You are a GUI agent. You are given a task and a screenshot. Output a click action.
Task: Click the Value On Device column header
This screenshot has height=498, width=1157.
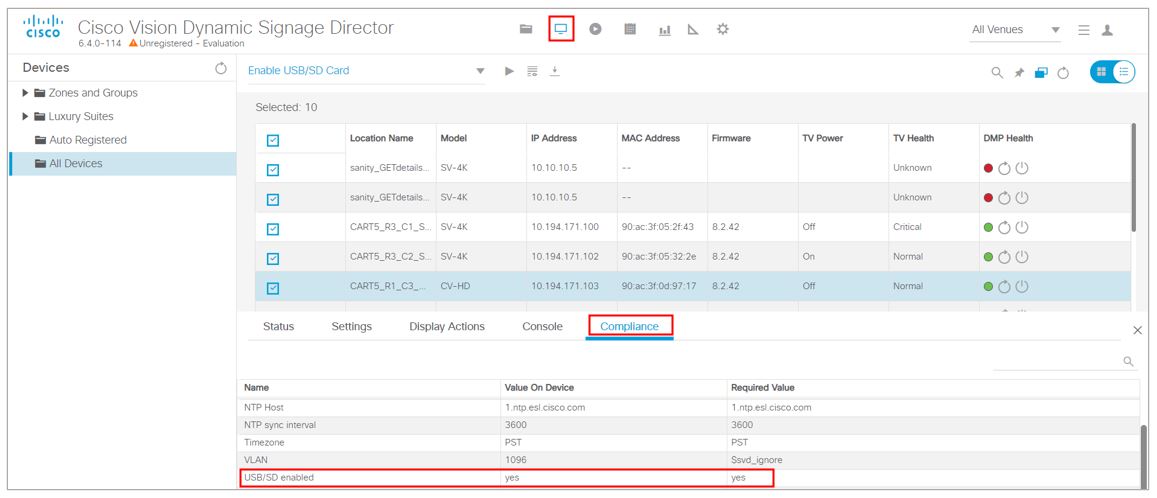click(x=539, y=387)
